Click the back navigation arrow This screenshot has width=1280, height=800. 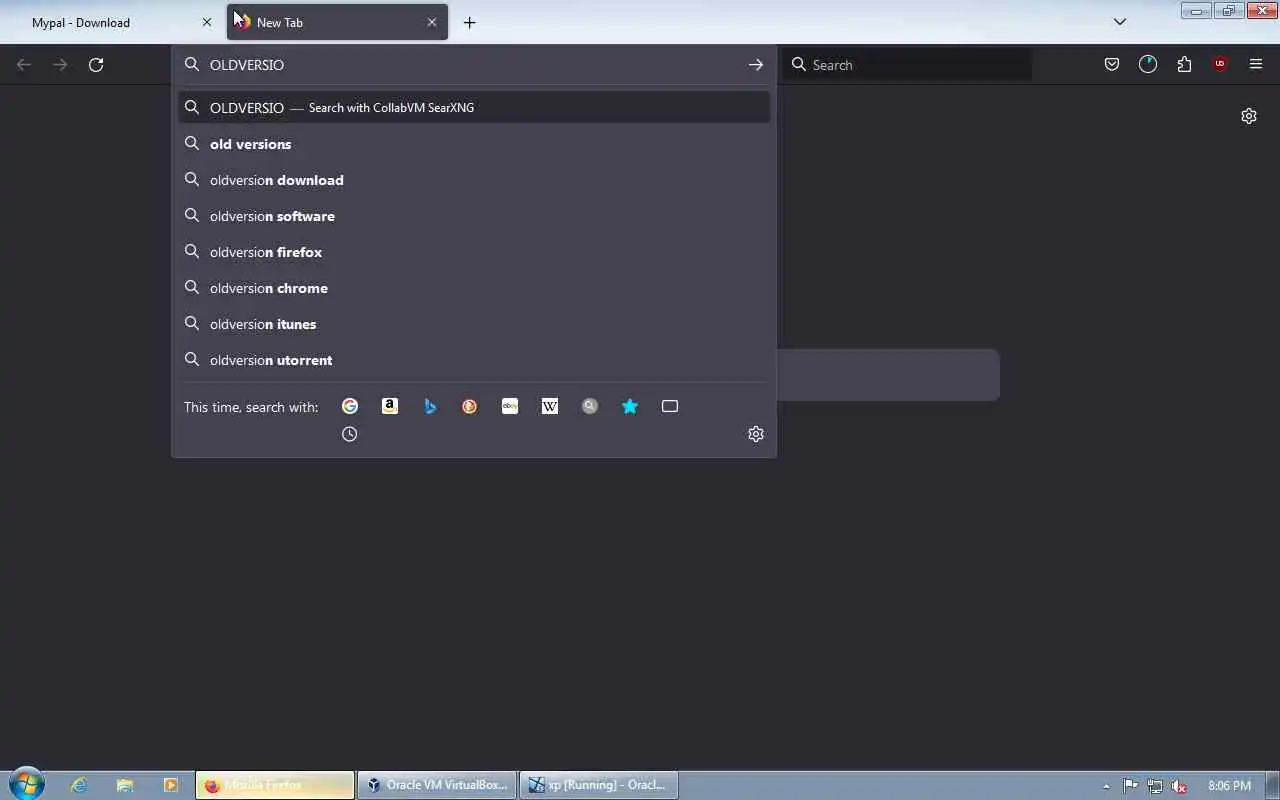pyautogui.click(x=24, y=65)
